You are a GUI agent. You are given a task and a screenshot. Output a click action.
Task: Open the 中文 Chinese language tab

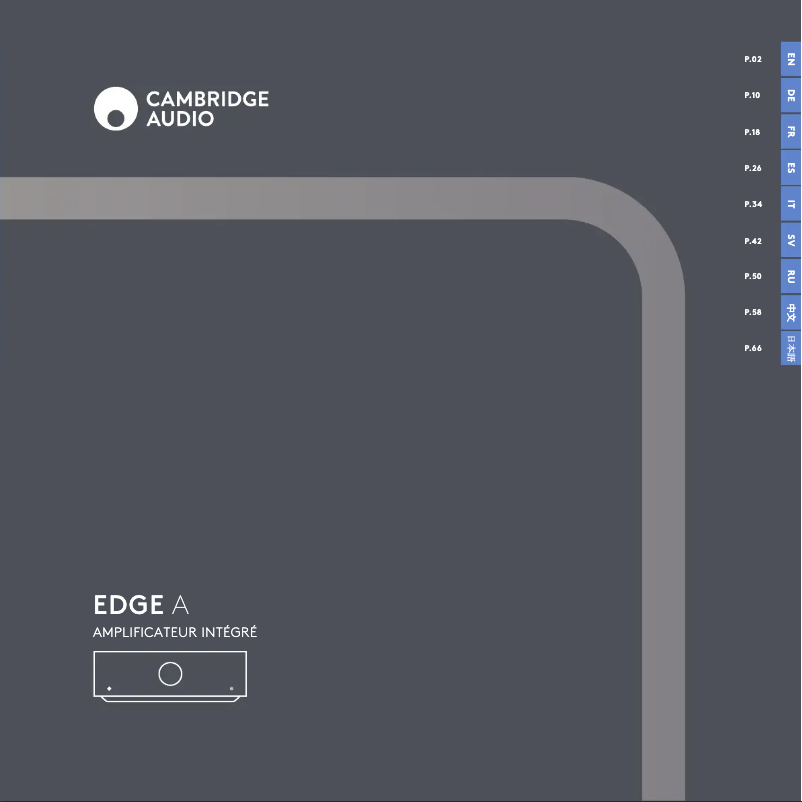coord(790,312)
